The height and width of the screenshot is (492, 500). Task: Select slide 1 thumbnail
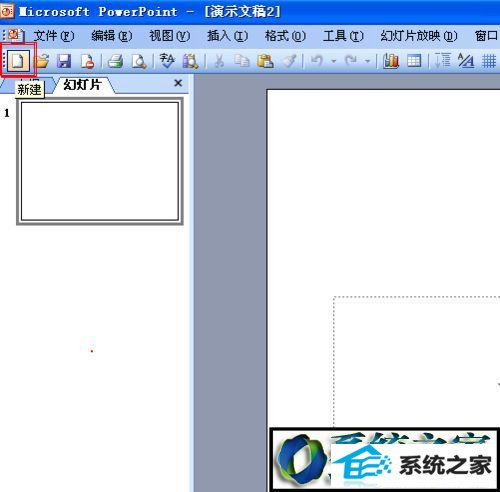[x=100, y=161]
